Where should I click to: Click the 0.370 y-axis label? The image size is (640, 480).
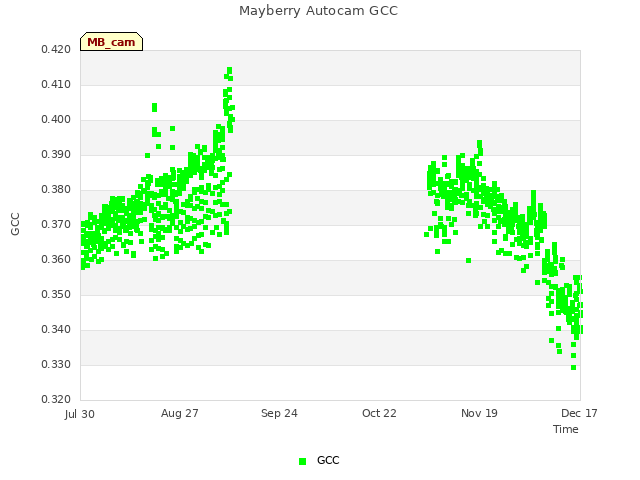click(x=56, y=224)
